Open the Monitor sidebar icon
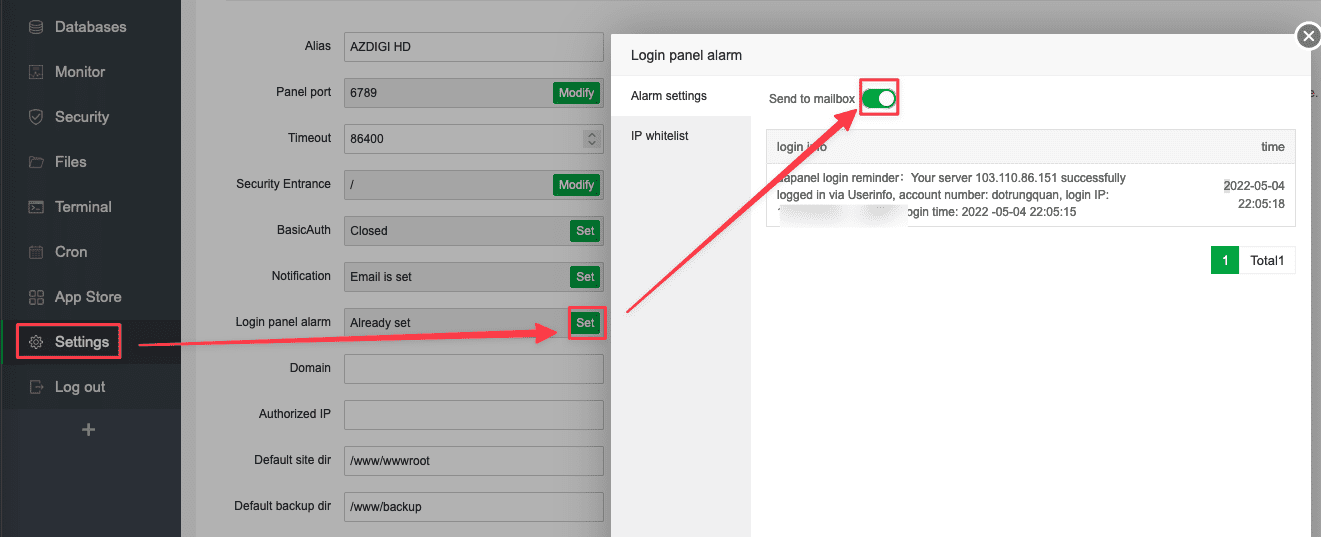 36,72
